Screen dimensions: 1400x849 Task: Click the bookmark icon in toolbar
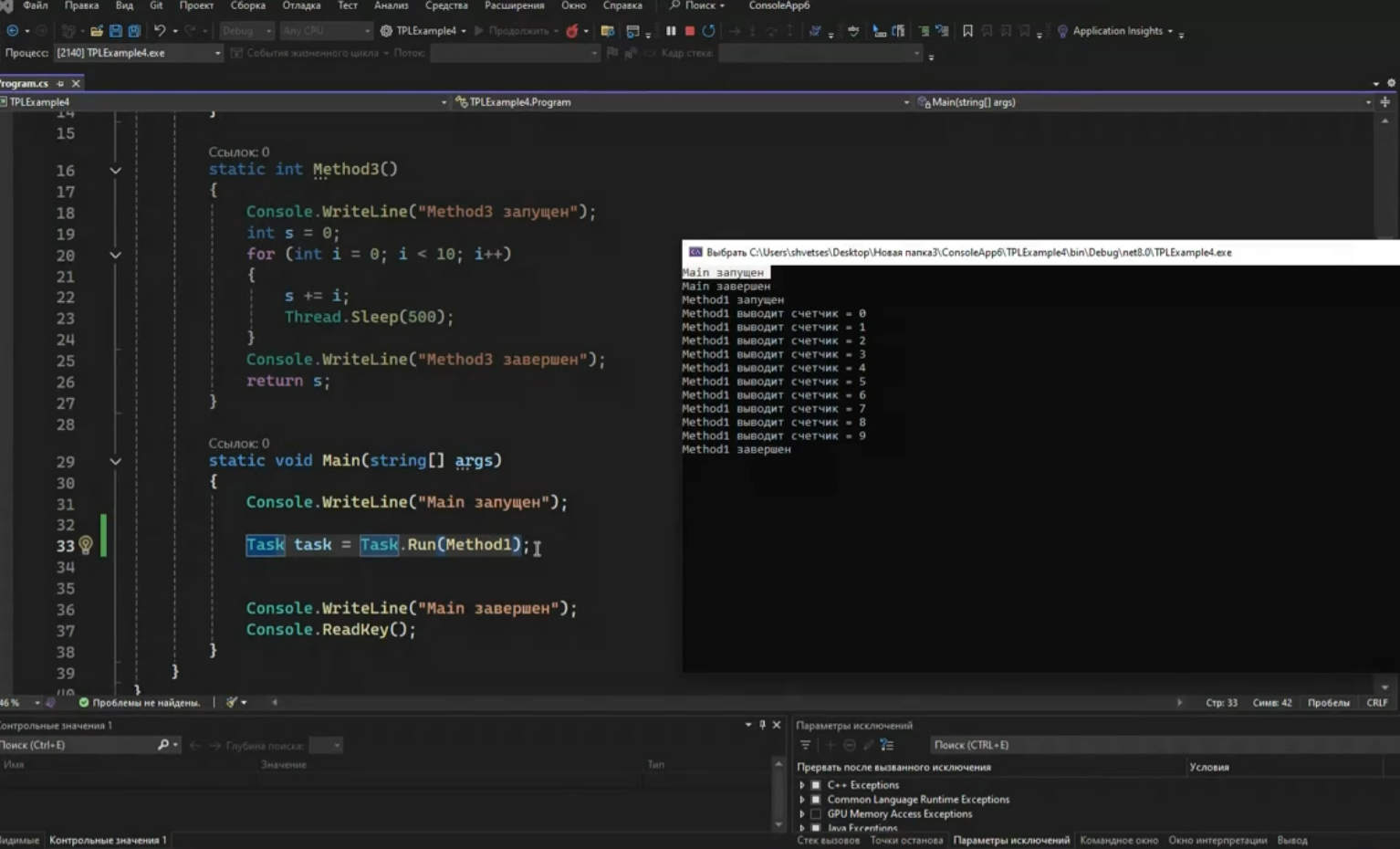(967, 31)
